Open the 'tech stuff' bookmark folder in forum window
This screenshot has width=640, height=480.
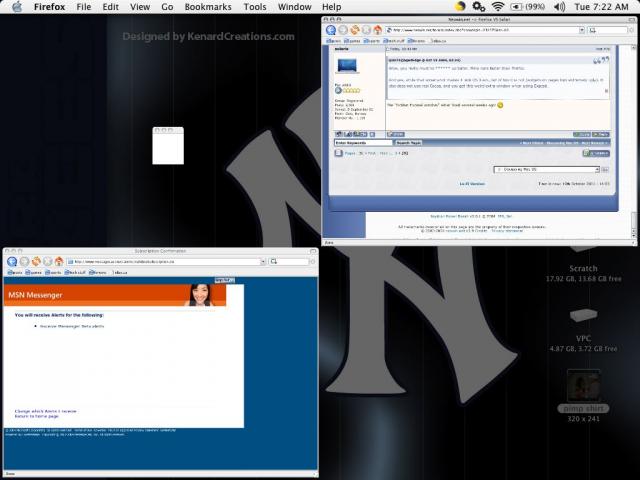(x=394, y=41)
